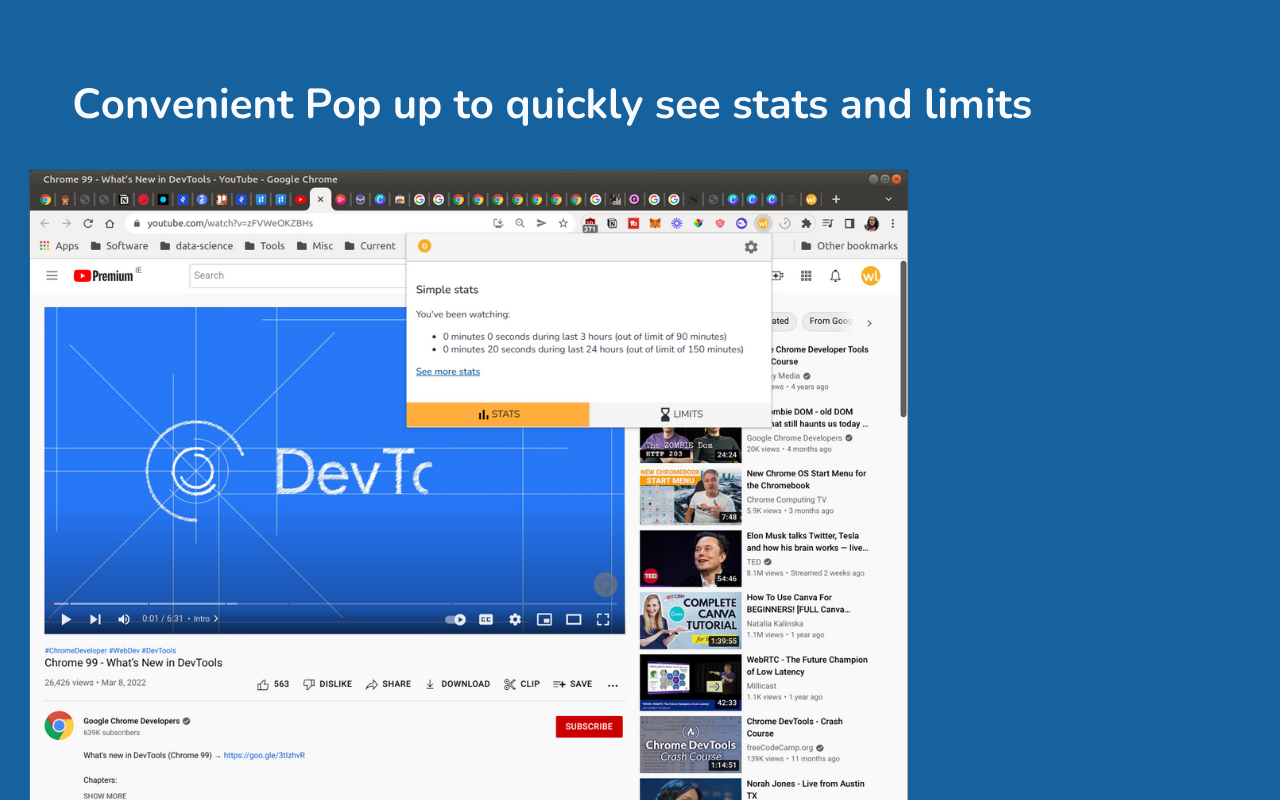The image size is (1280, 800).
Task: Switch to the LIMITS tab
Action: click(680, 414)
